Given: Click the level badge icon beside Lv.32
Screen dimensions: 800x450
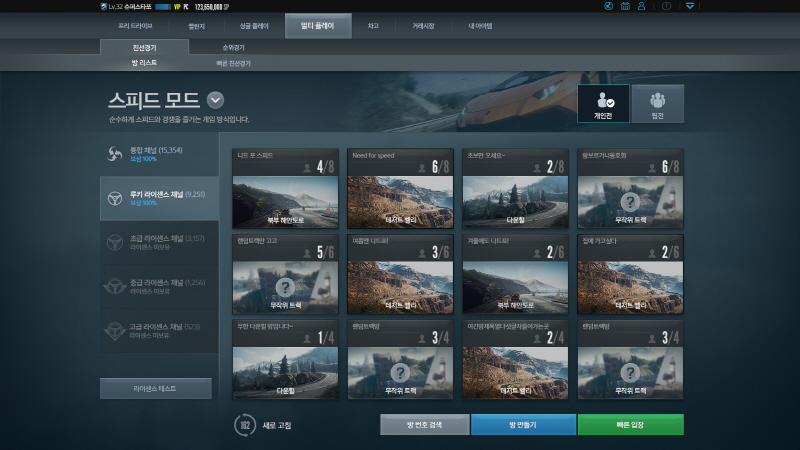Looking at the screenshot, I should [x=104, y=7].
